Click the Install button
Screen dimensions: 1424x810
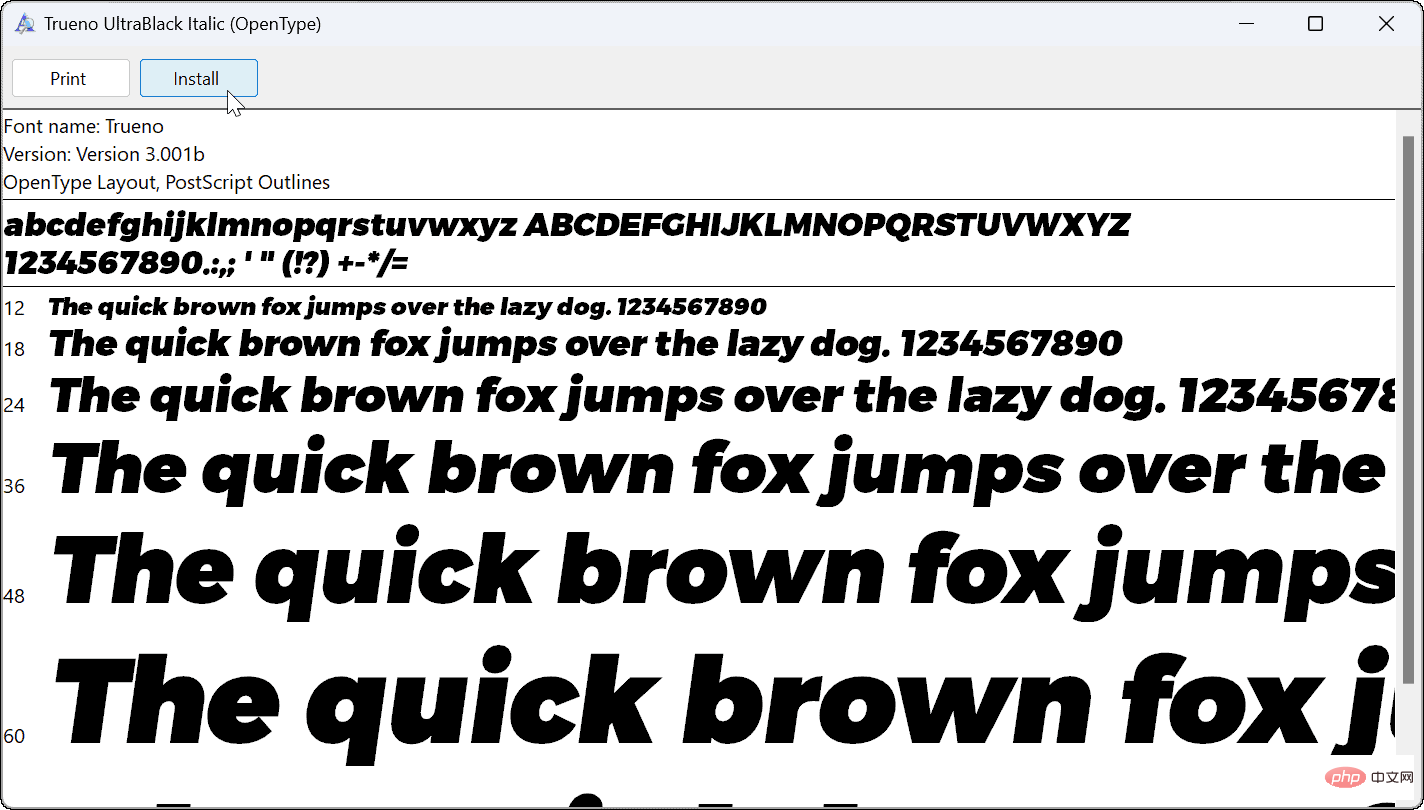(199, 78)
